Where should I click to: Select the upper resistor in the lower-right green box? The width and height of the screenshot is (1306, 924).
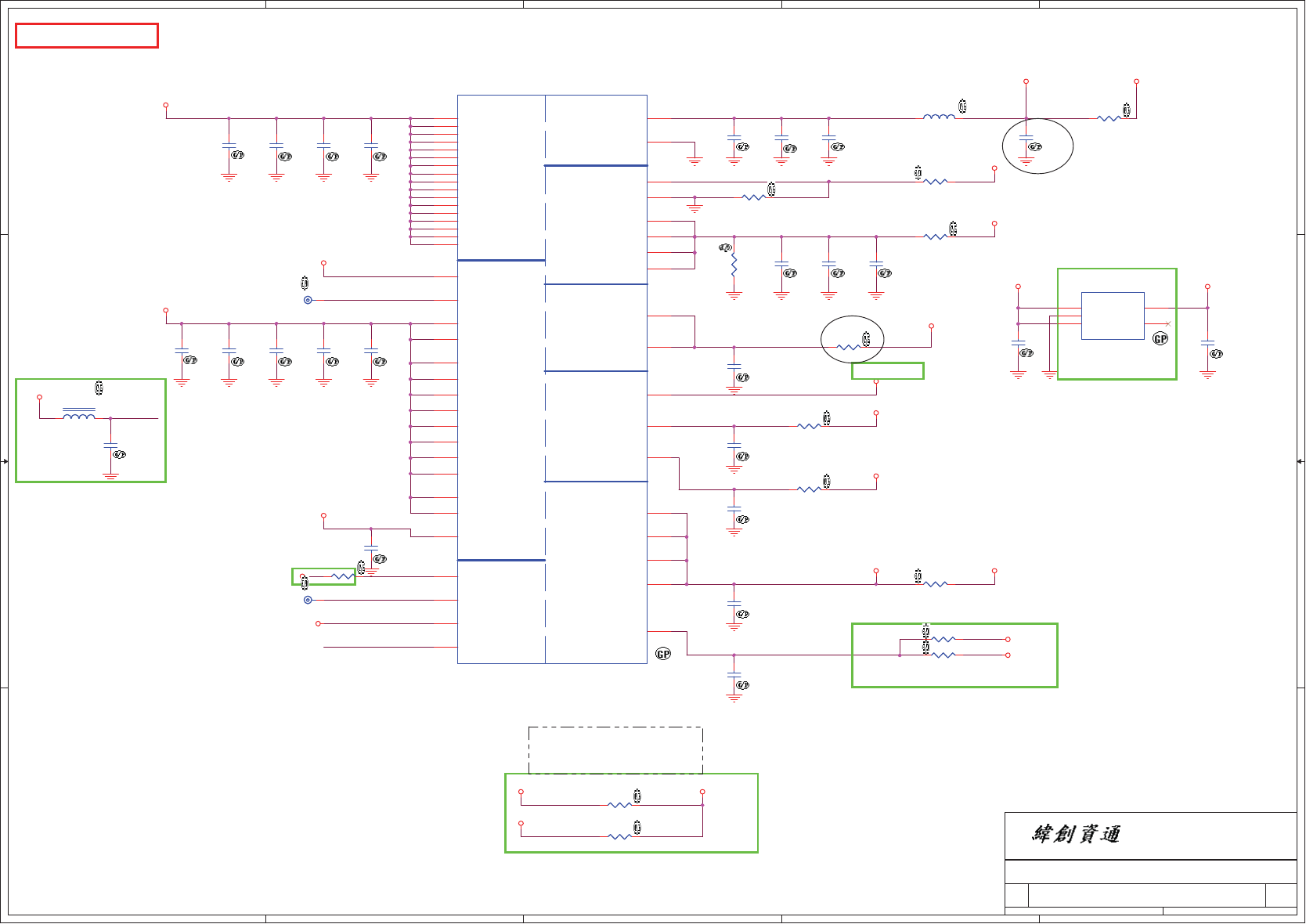pyautogui.click(x=943, y=639)
